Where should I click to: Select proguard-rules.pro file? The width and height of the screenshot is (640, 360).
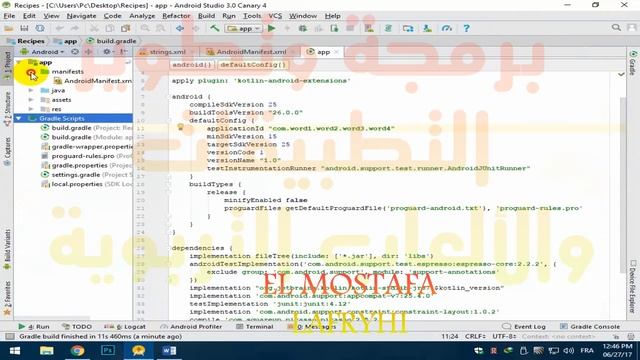point(87,156)
